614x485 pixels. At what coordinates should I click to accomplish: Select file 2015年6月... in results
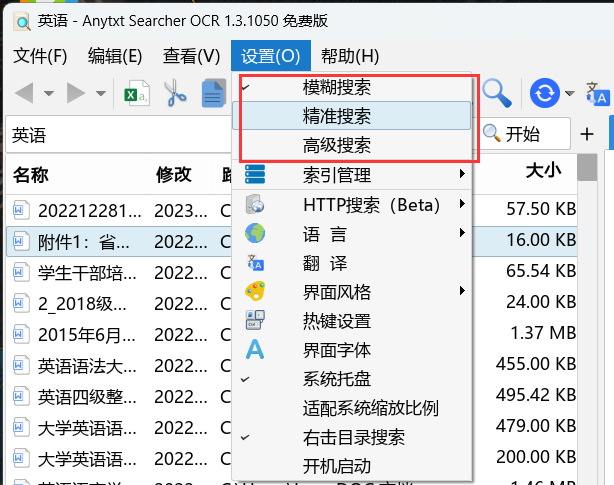pyautogui.click(x=87, y=335)
